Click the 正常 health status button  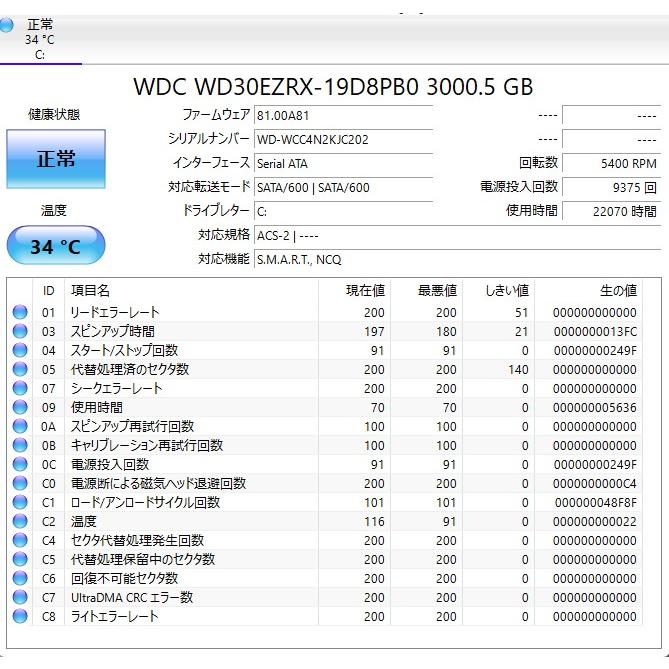[x=56, y=159]
